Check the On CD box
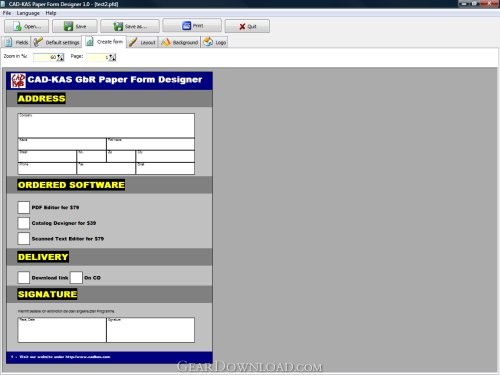 (x=76, y=277)
